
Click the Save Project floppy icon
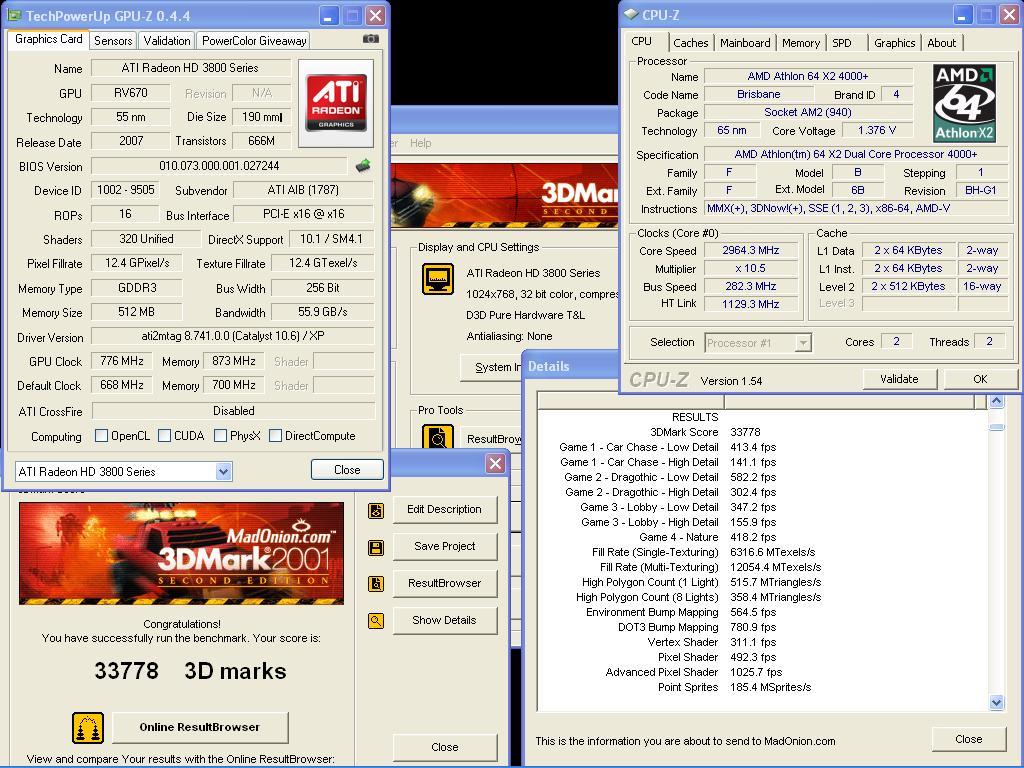point(376,547)
